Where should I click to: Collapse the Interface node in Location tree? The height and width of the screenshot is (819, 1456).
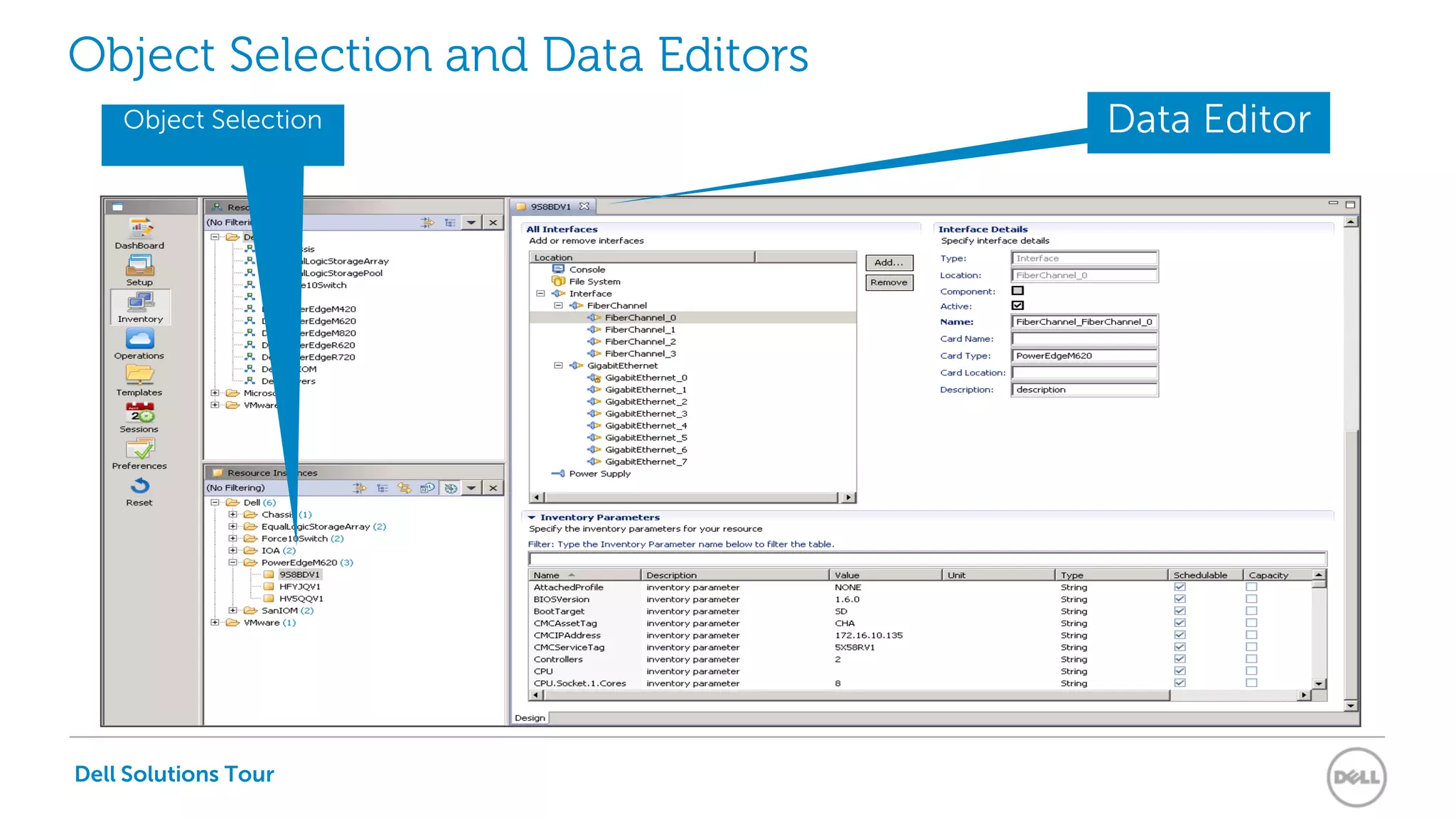(x=540, y=294)
